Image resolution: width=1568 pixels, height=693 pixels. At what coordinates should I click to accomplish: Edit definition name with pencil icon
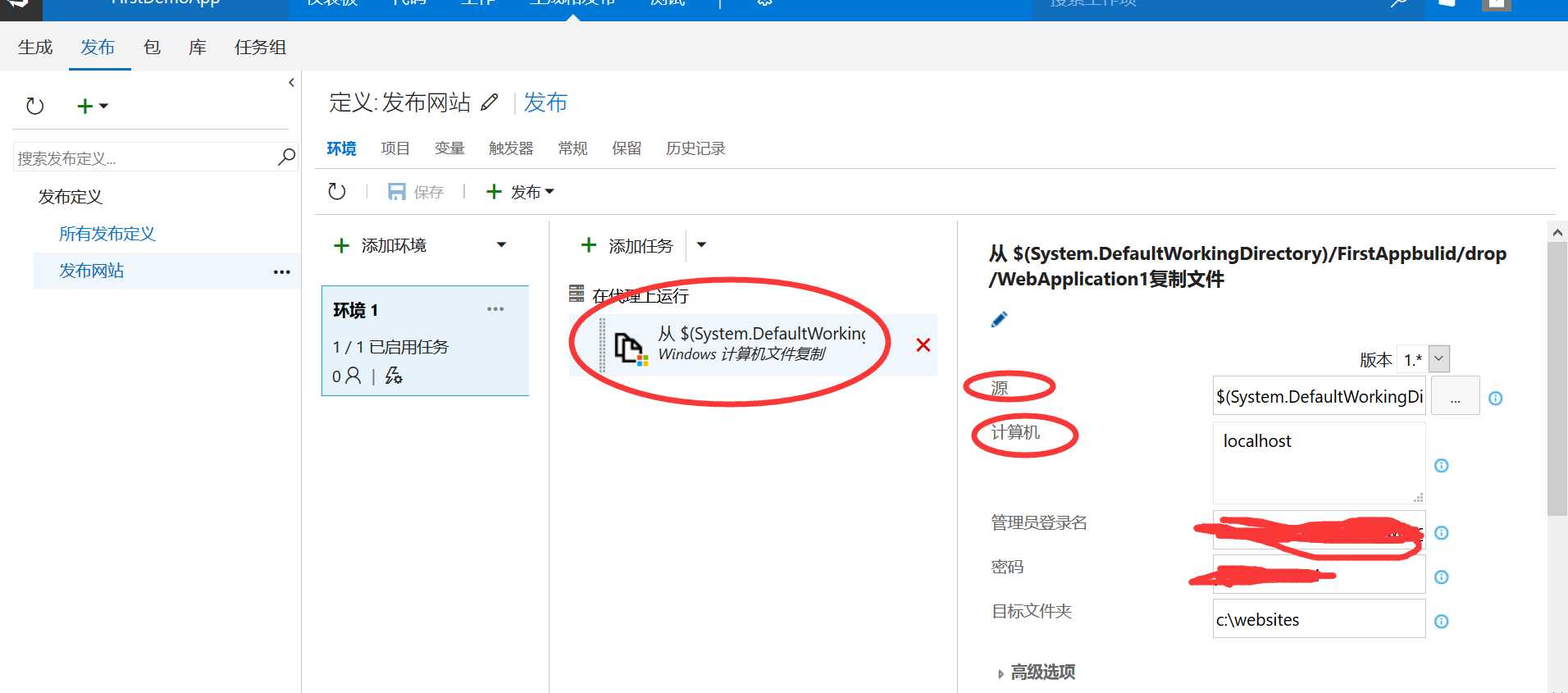point(490,103)
